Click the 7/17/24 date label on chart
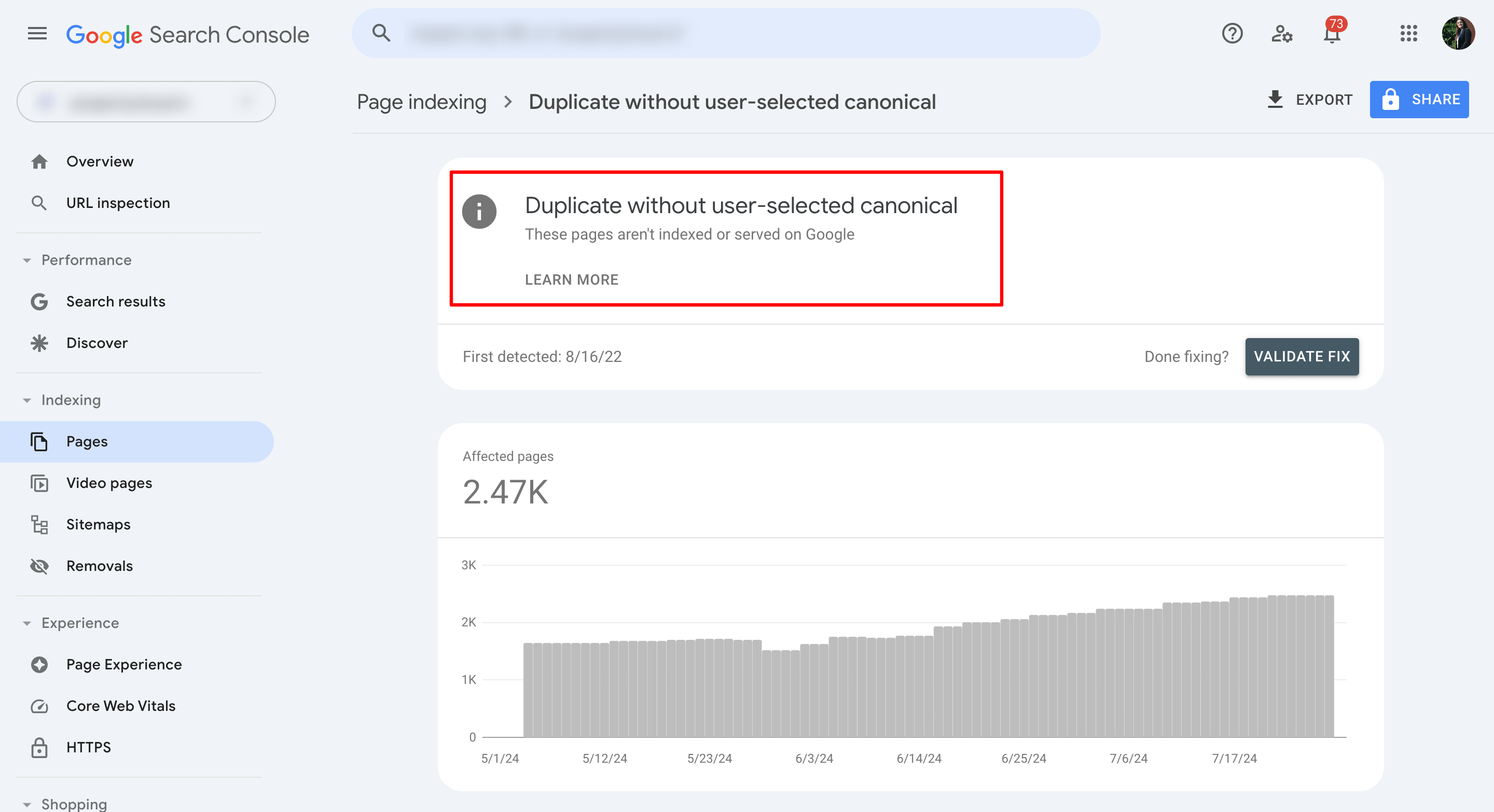The image size is (1494, 812). pos(1234,758)
